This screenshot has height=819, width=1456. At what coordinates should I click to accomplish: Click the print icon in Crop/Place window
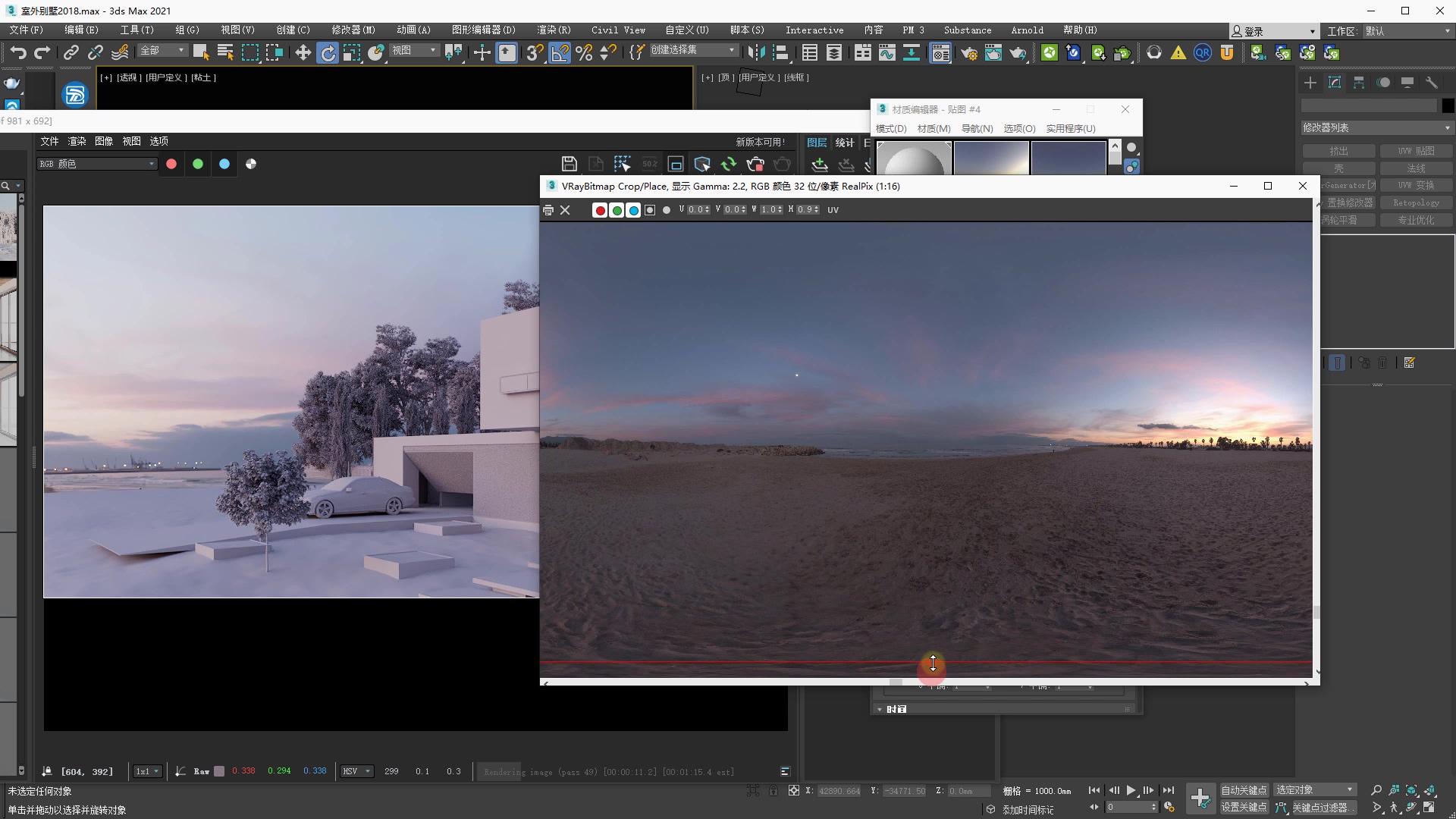(x=548, y=210)
